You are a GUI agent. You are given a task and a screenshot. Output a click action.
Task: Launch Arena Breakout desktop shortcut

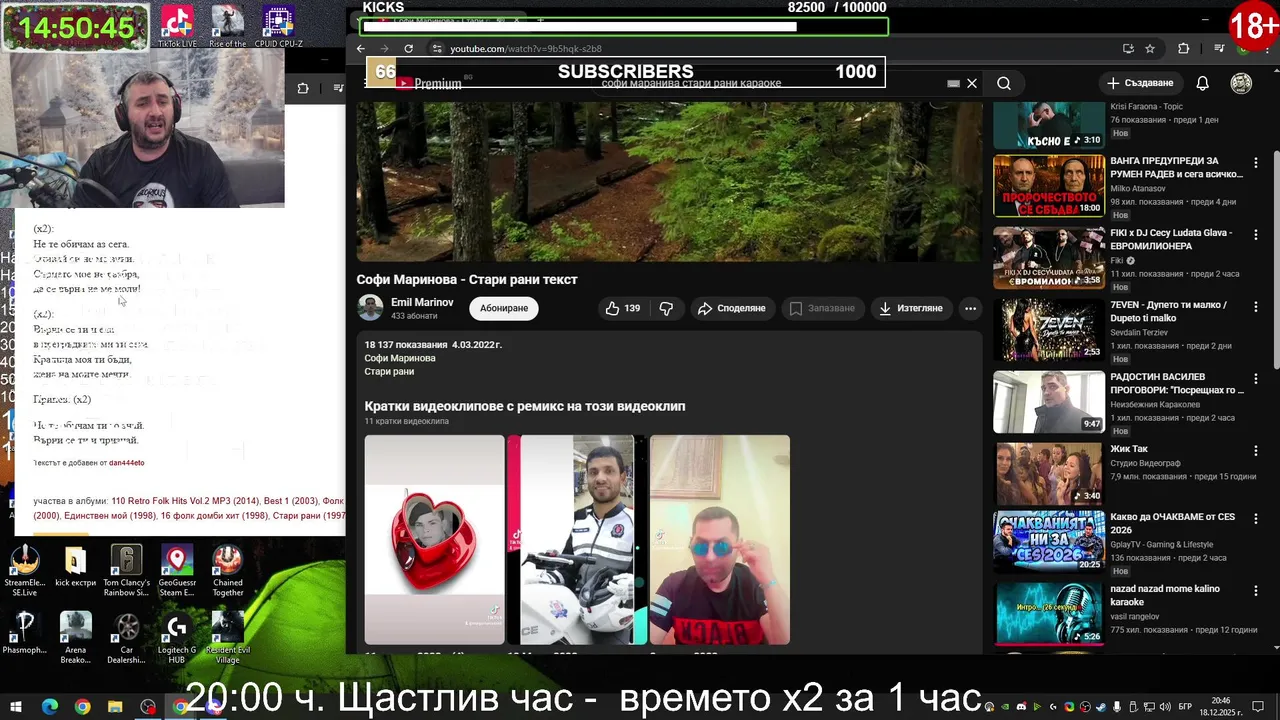(75, 639)
